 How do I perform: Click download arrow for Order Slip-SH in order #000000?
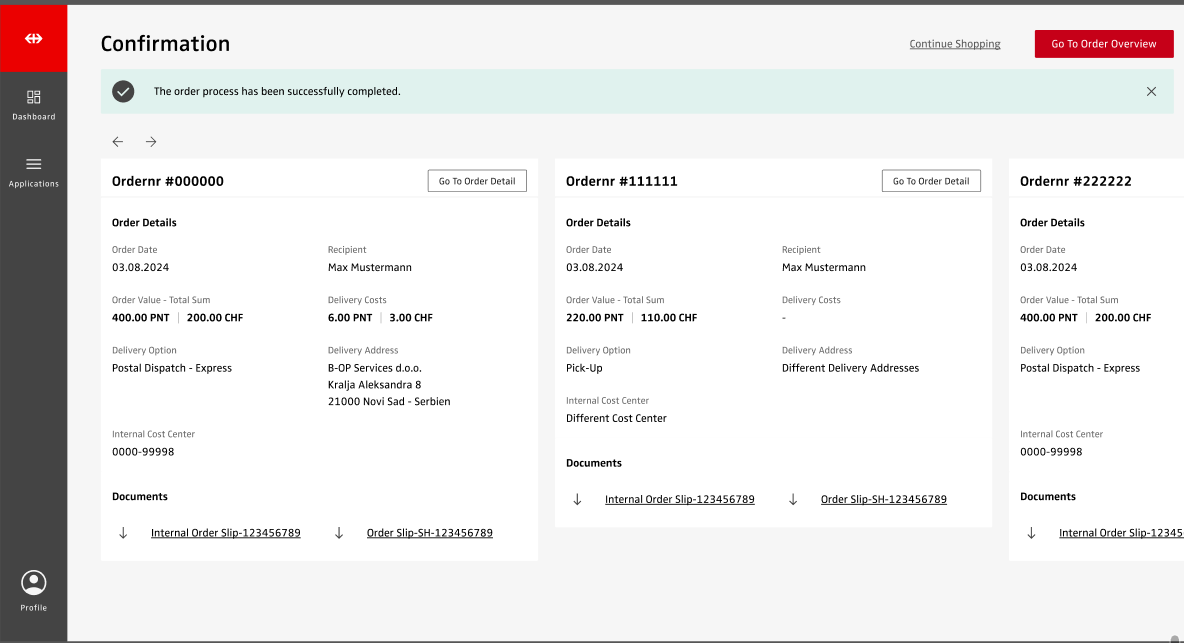pyautogui.click(x=340, y=533)
